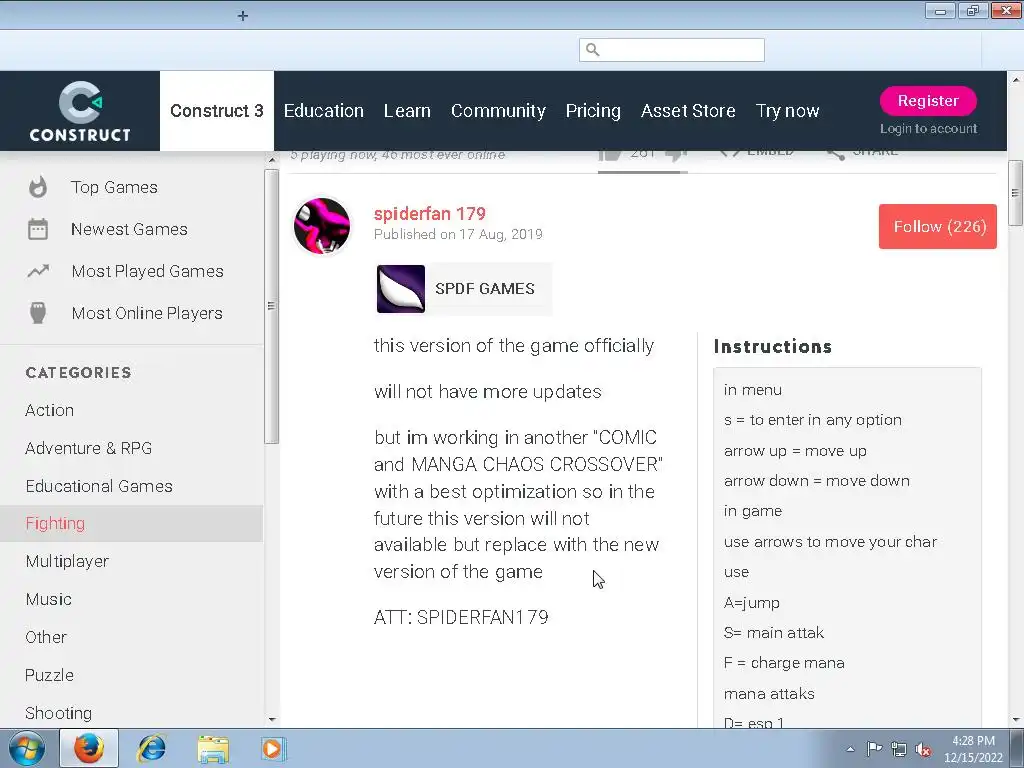Viewport: 1024px width, 768px height.
Task: Click the 'ATT: SPIDERFAN179' text
Action: 461,617
